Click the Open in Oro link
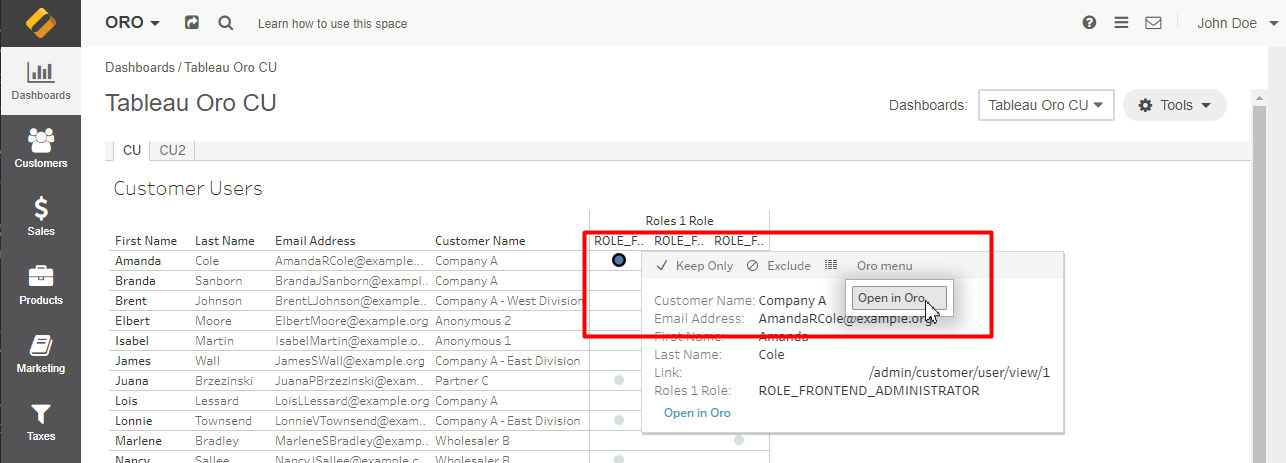Screen dimensions: 1286x463 coord(697,413)
